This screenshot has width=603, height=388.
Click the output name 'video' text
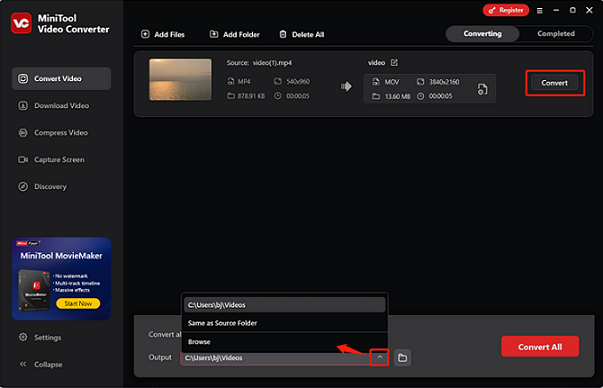pos(376,63)
